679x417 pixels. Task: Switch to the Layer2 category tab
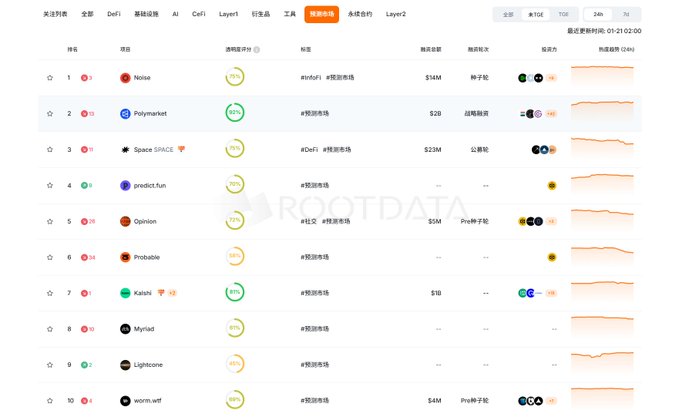396,14
